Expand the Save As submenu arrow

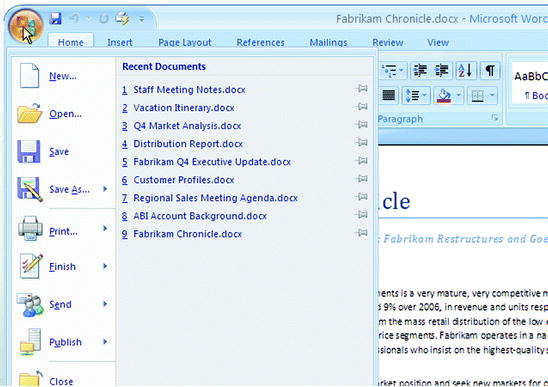point(105,189)
